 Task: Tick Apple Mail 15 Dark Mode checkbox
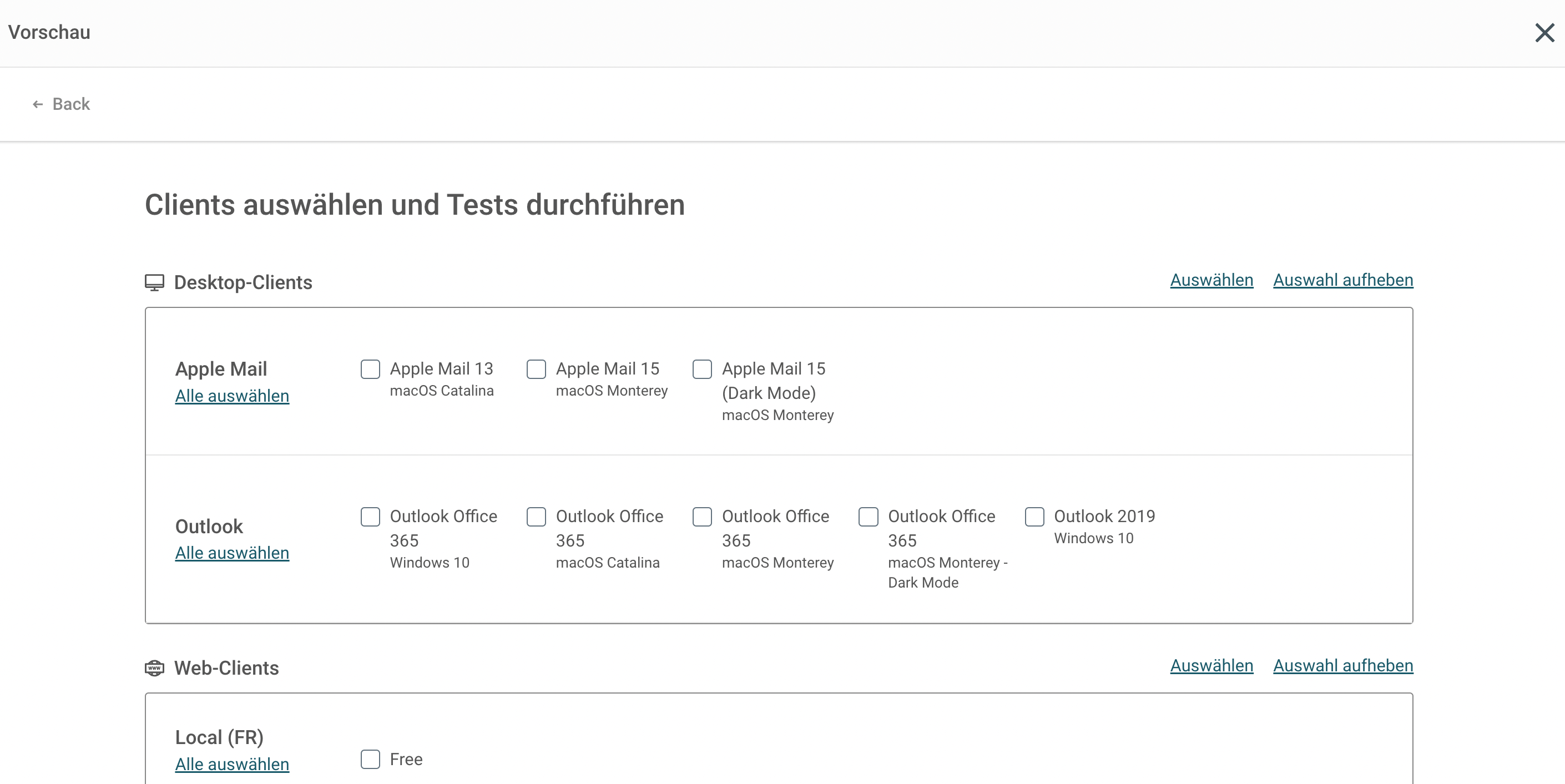point(701,369)
